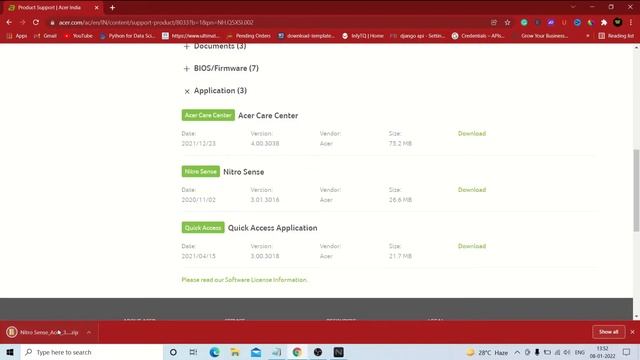
Task: Open the Grow Your Business bookmark
Action: [540, 36]
